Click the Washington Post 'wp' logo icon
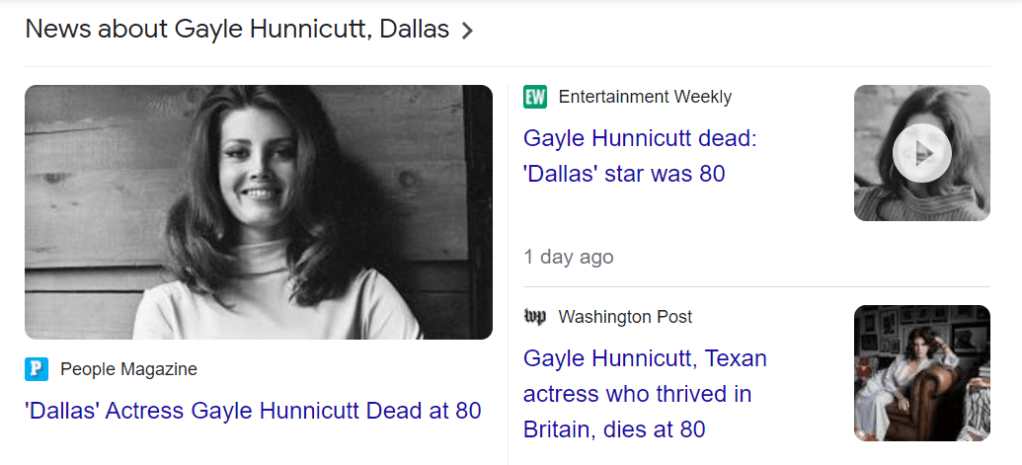The height and width of the screenshot is (465, 1022). (535, 317)
